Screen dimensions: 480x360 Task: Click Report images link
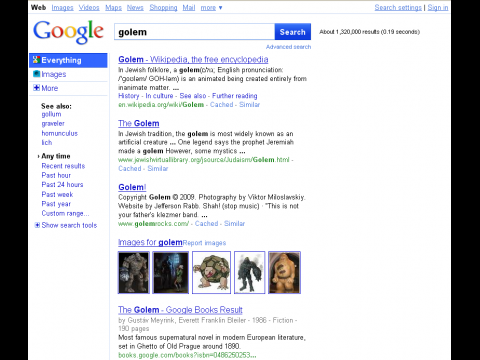204,243
